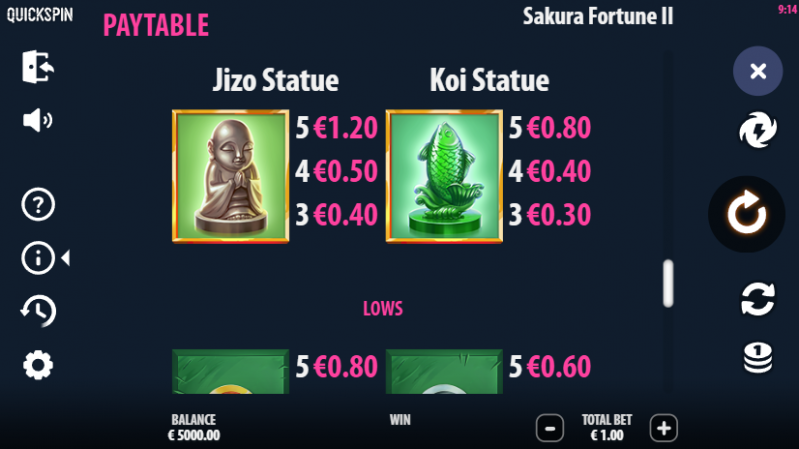Open the bet coin stack icon
This screenshot has height=449, width=799.
[758, 358]
